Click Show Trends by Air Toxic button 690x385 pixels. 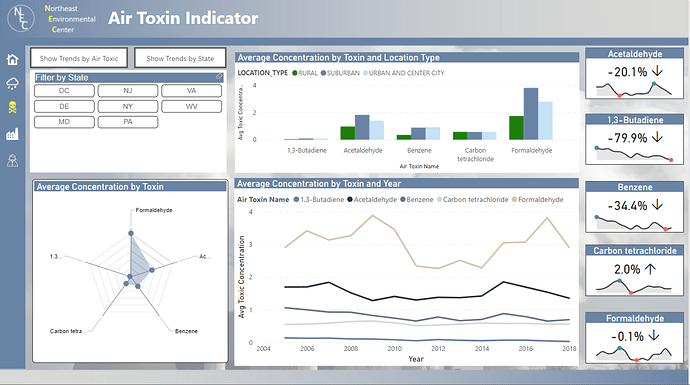[79, 58]
